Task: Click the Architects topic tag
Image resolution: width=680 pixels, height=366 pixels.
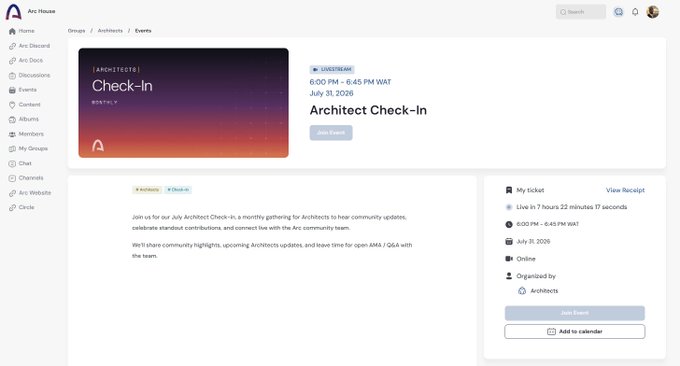Action: [x=147, y=190]
